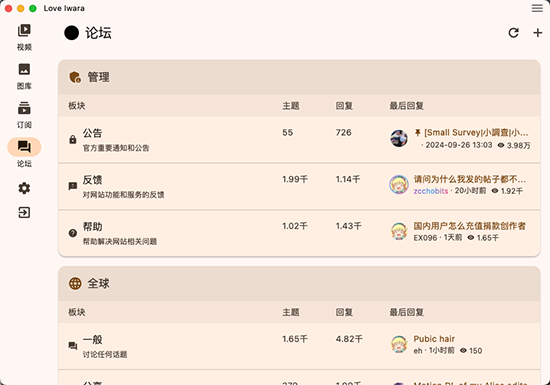The height and width of the screenshot is (385, 550).
Task: Open the 视频 (Videos) sidebar section
Action: pyautogui.click(x=24, y=38)
